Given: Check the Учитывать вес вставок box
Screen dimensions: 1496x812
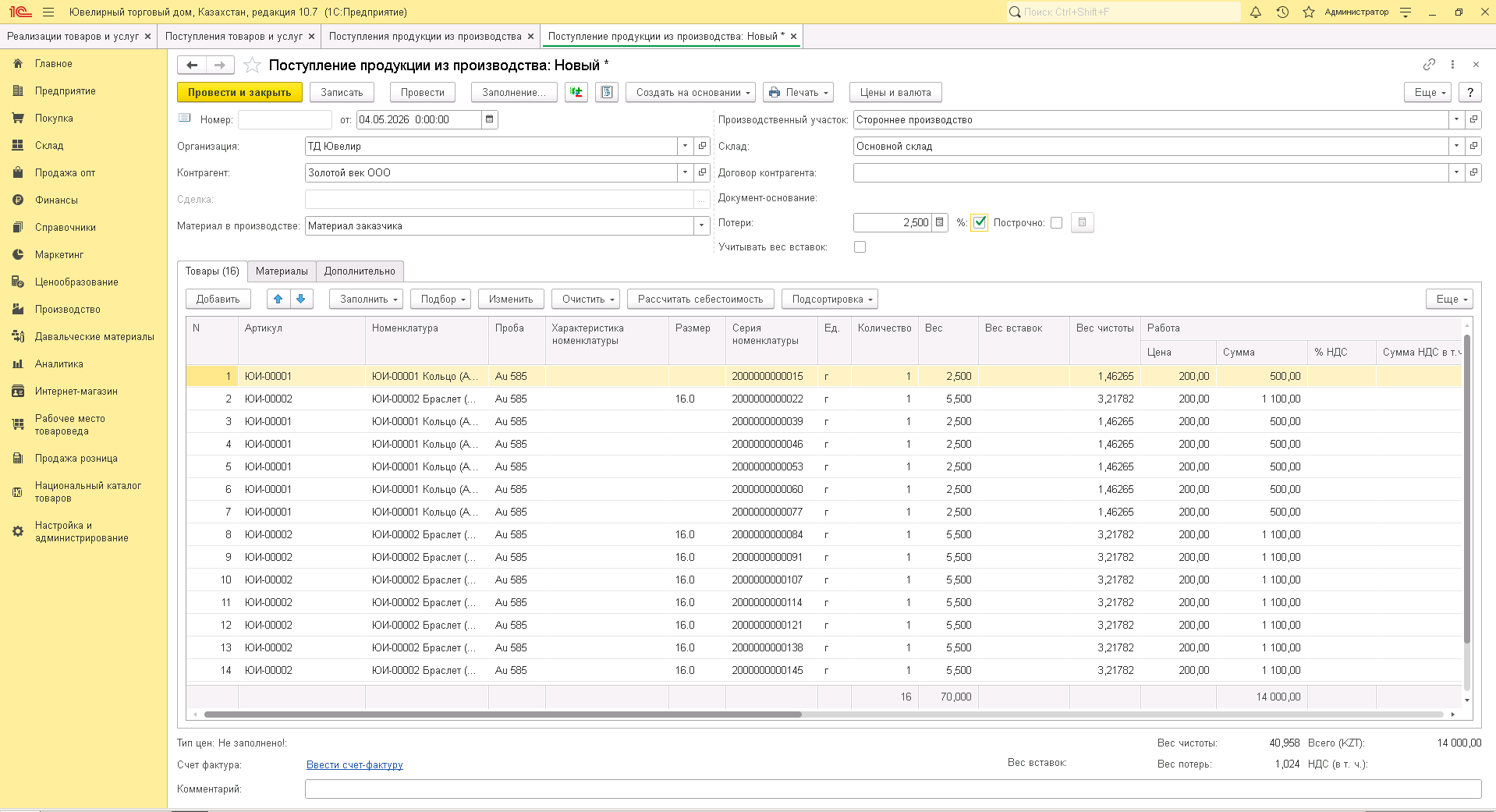Looking at the screenshot, I should pyautogui.click(x=860, y=246).
